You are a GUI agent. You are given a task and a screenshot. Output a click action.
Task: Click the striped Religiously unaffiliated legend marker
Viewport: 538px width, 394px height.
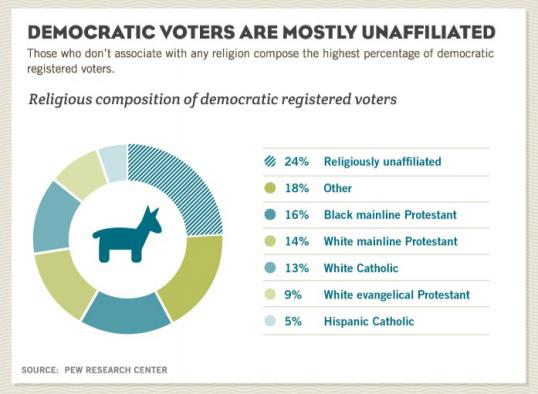[x=270, y=161]
